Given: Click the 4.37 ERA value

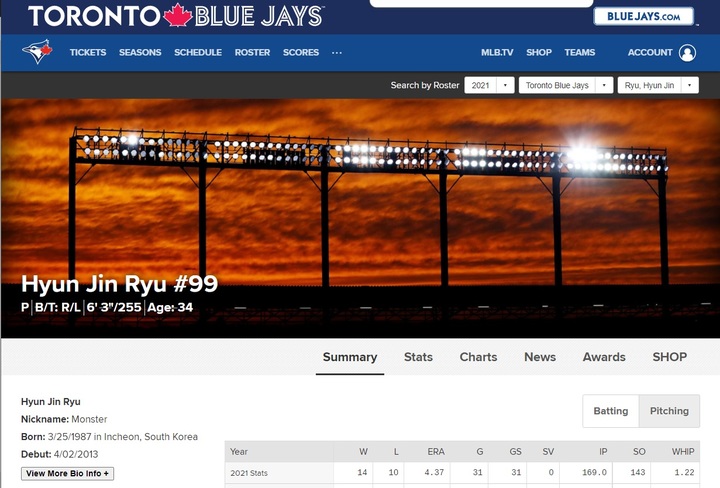Looking at the screenshot, I should point(434,472).
